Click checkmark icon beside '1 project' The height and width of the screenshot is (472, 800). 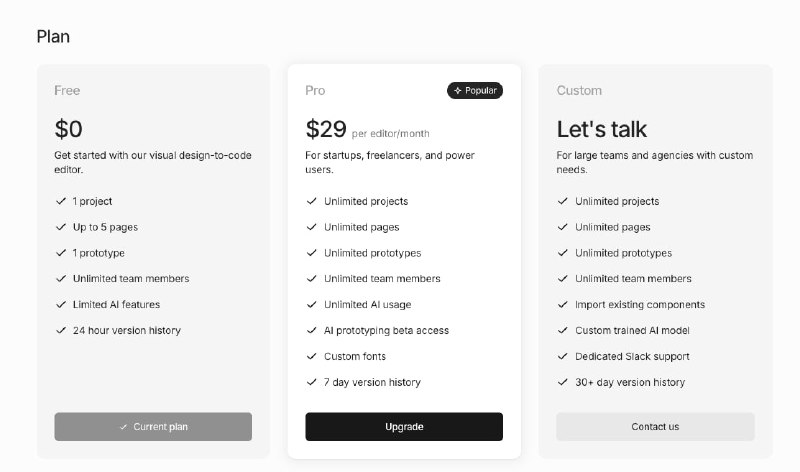pos(61,201)
